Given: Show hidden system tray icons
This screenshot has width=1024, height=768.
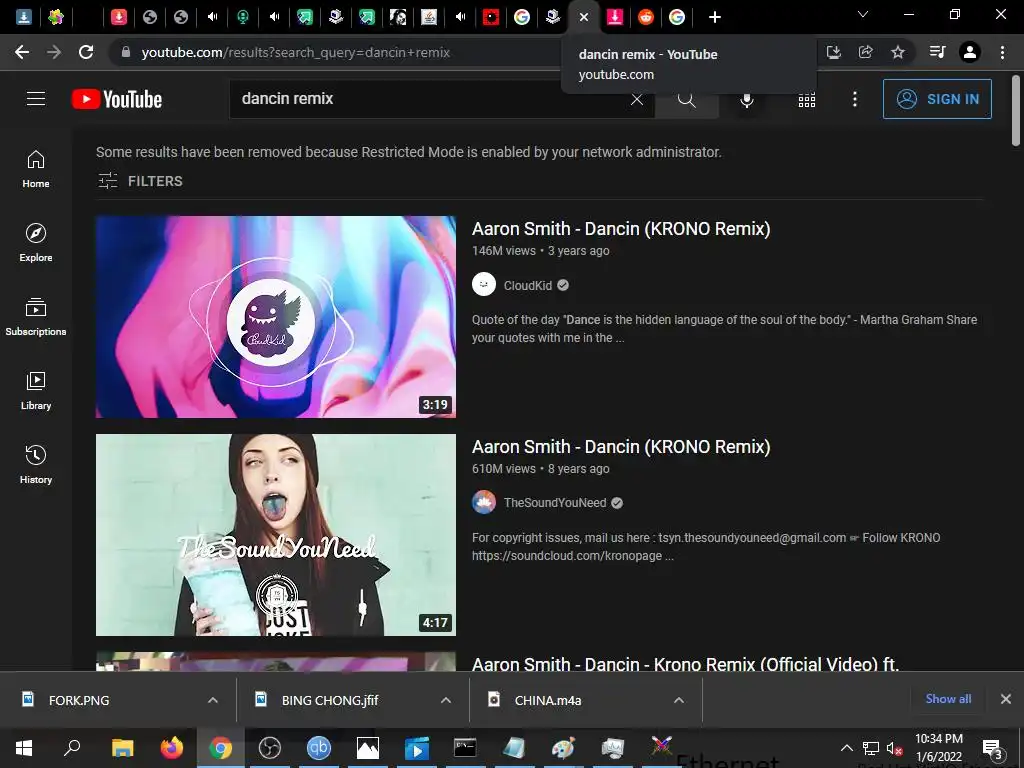Looking at the screenshot, I should coord(846,748).
